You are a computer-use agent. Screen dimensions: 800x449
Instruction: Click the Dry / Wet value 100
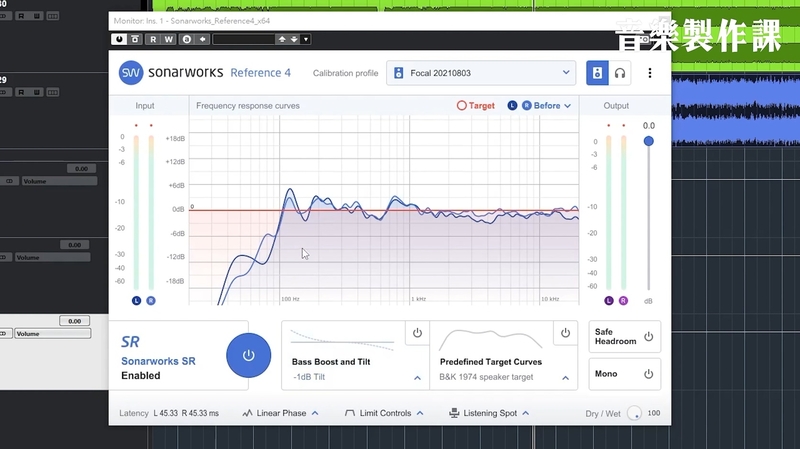click(654, 413)
